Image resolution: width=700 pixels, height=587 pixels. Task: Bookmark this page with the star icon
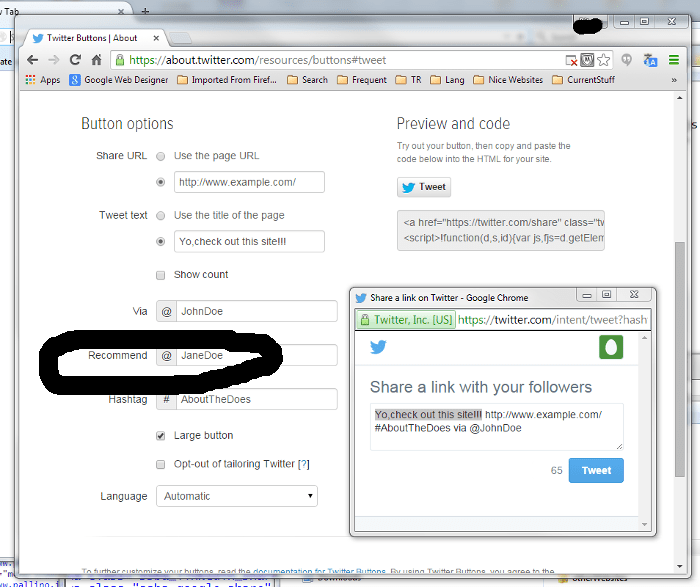[604, 60]
